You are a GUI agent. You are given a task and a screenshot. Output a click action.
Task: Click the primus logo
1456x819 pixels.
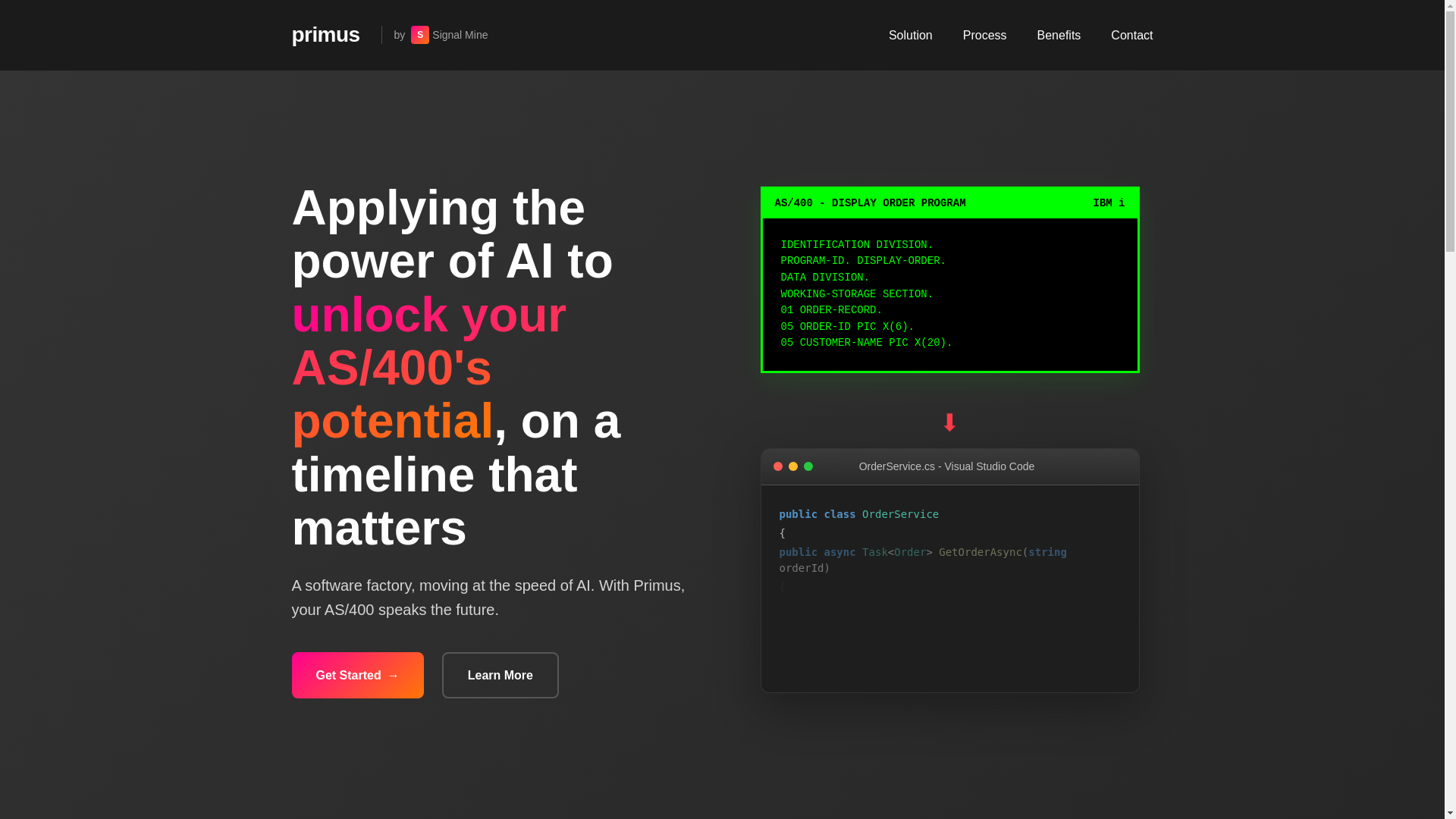tap(325, 35)
